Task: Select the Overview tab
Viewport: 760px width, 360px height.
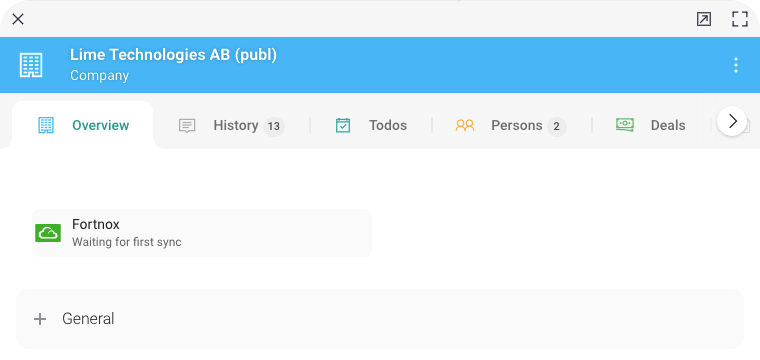Action: tap(82, 125)
